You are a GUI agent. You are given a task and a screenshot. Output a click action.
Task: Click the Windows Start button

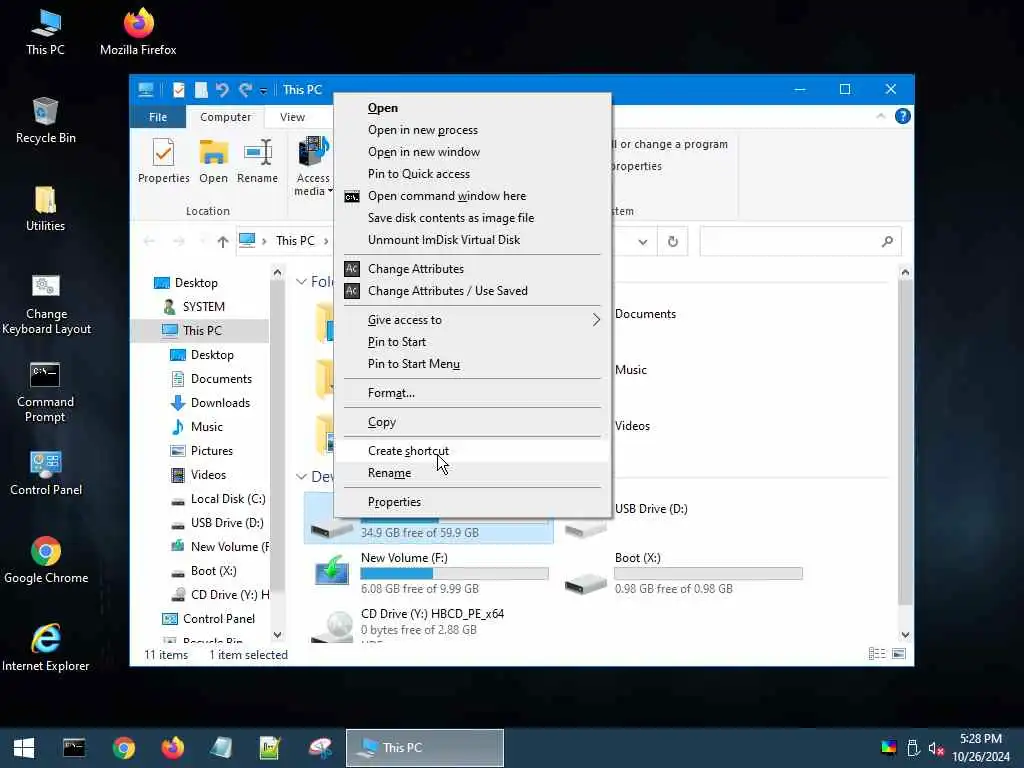click(x=24, y=748)
